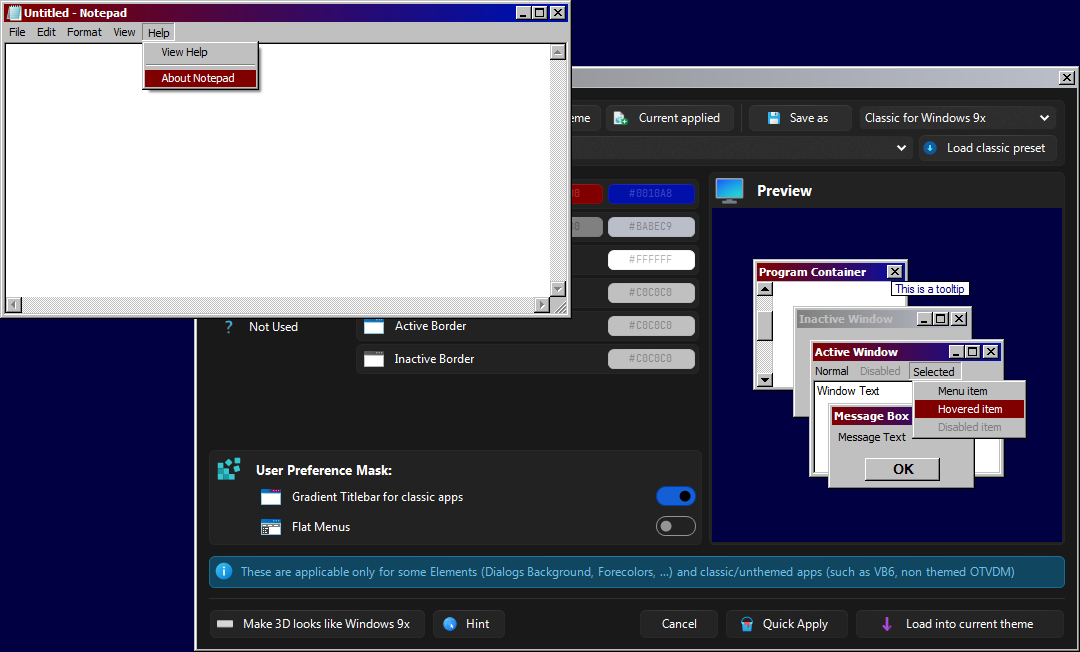Click the Active Border window icon
This screenshot has height=652, width=1080.
click(374, 326)
